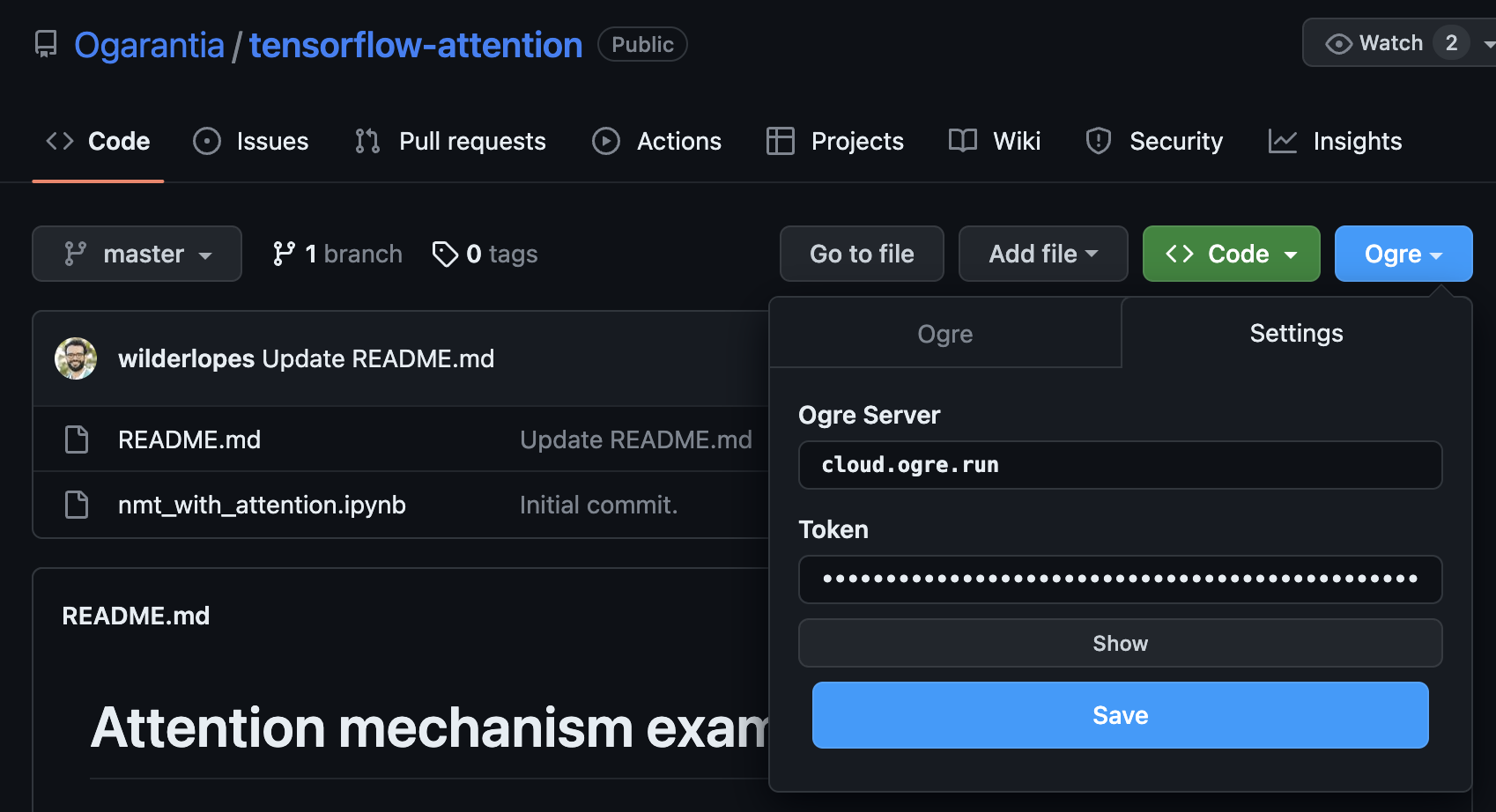Screen dimensions: 1496x812
Task: Click the Security shield icon
Action: pyautogui.click(x=1099, y=141)
